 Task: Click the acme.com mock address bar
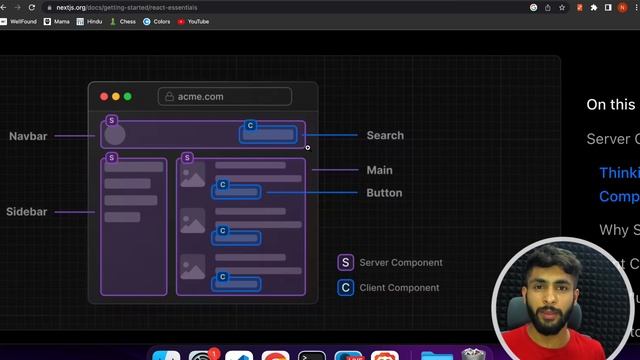coord(225,97)
